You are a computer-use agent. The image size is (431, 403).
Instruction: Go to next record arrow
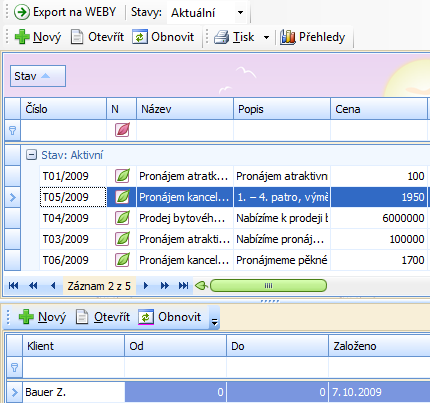(x=146, y=286)
